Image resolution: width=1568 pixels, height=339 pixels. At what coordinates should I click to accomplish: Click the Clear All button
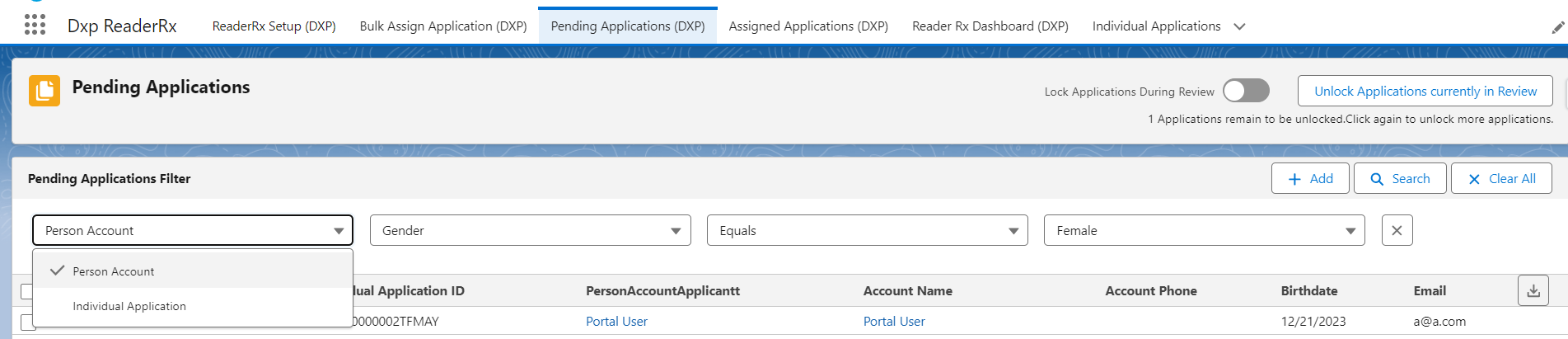pyautogui.click(x=1500, y=178)
